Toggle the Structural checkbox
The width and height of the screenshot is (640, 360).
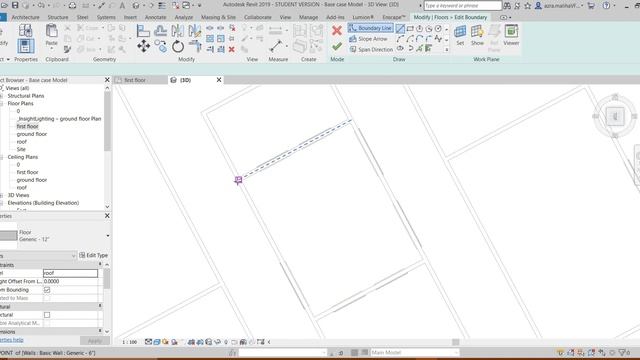tap(47, 315)
